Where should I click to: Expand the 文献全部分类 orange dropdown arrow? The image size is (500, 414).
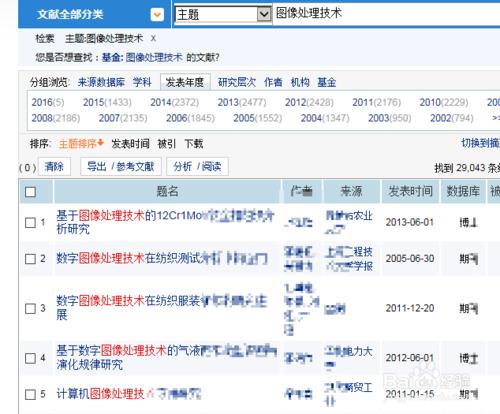157,15
